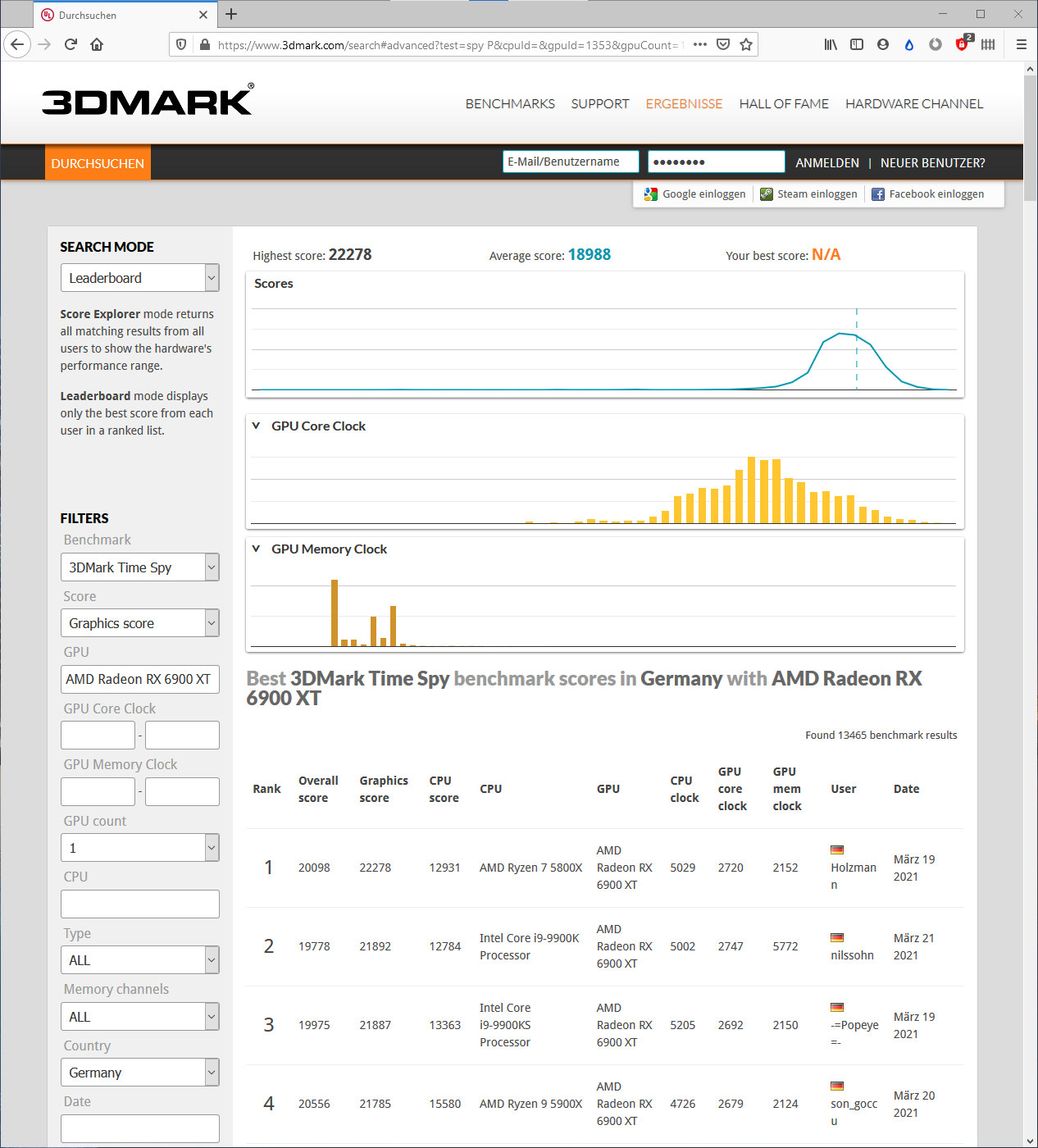This screenshot has height=1148, width=1038.
Task: Select the ERGEBNISSE menu item
Action: pos(684,104)
